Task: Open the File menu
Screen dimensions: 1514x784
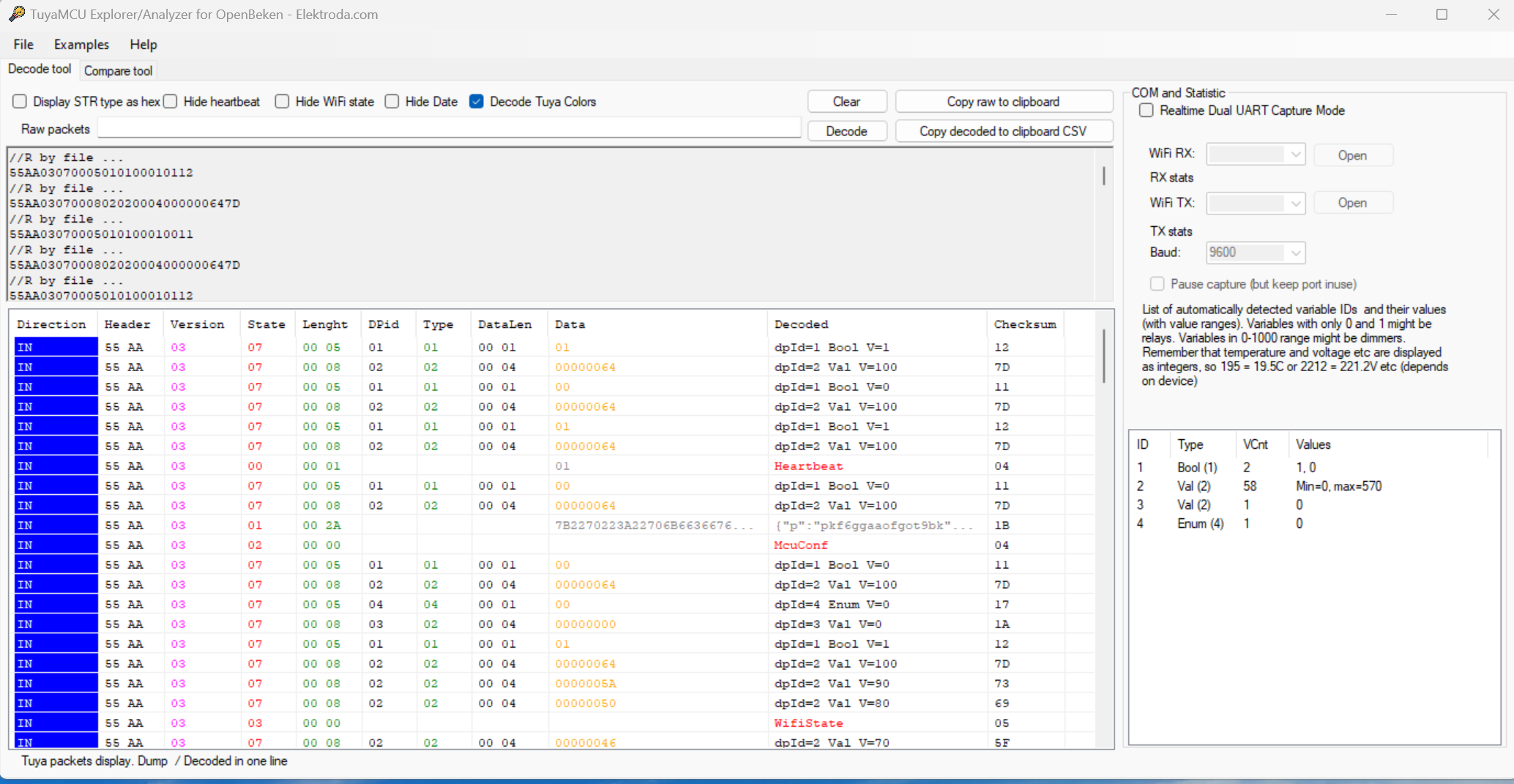Action: [23, 45]
